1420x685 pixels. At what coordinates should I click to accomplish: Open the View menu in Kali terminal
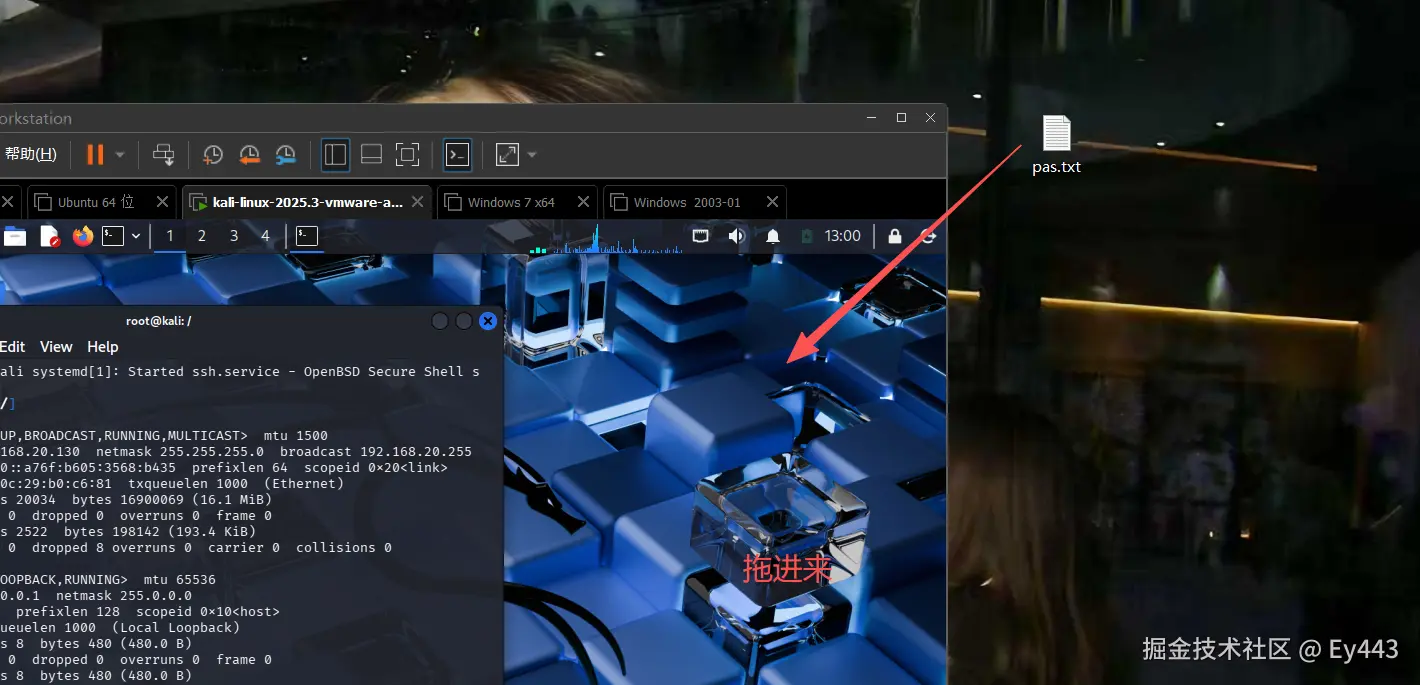coord(56,347)
